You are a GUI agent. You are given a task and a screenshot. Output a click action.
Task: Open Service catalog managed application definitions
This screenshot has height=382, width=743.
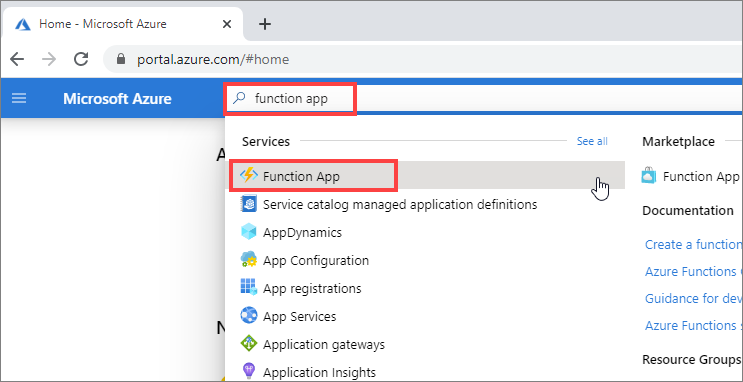(399, 204)
